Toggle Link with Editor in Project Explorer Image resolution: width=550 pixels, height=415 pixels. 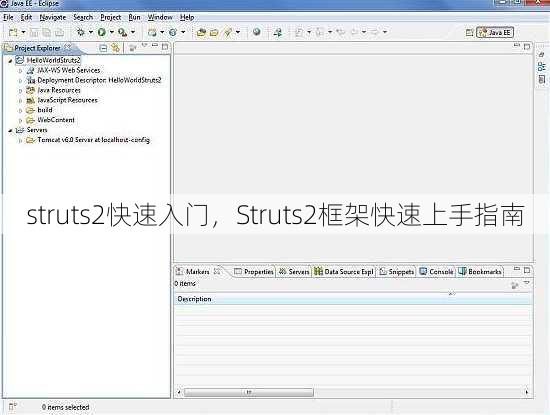coord(115,48)
